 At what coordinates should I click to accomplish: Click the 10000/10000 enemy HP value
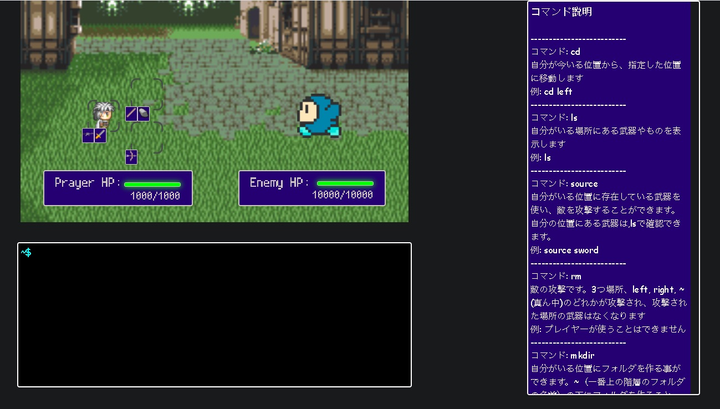(343, 195)
